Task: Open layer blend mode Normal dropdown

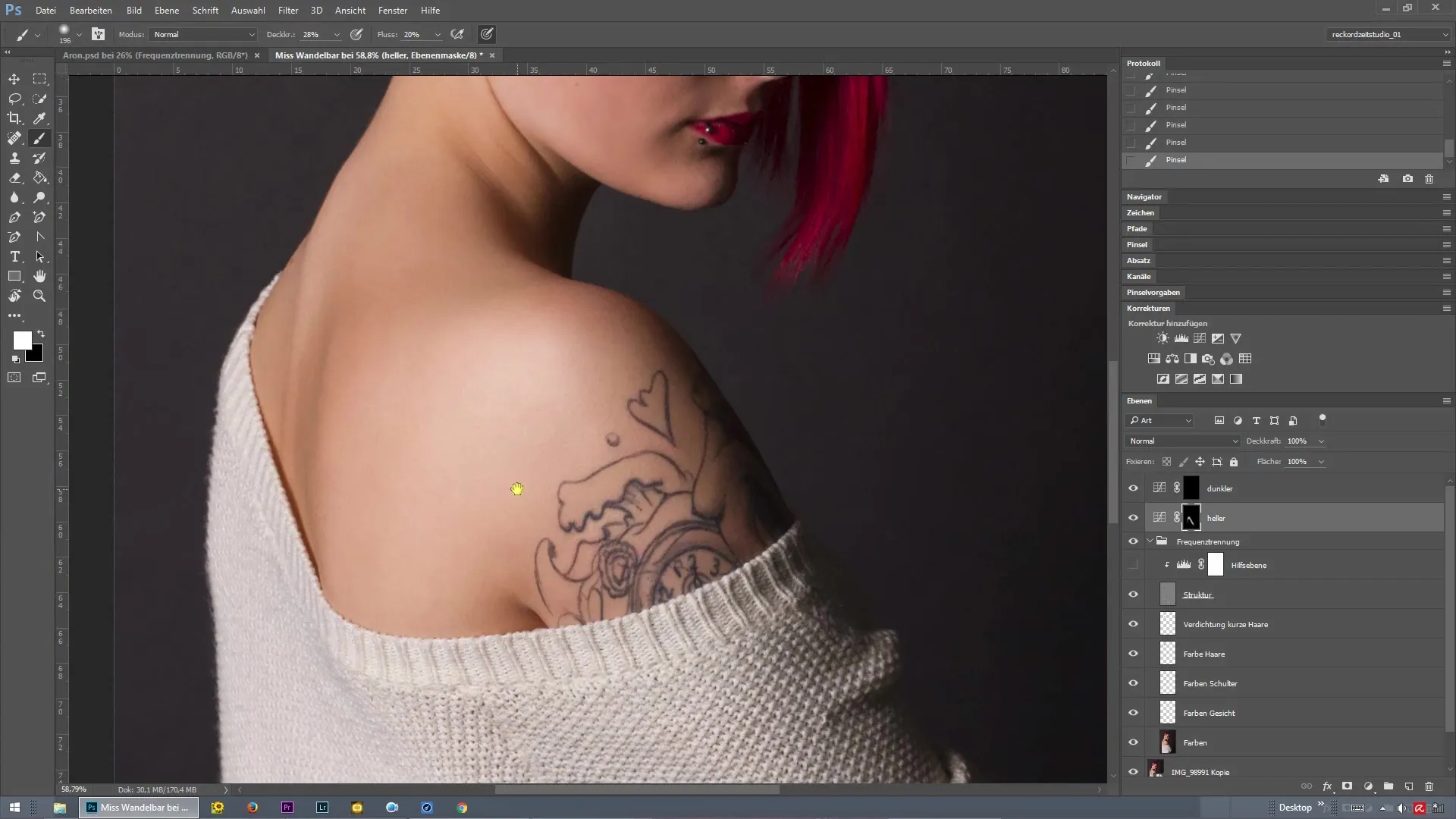Action: (1183, 441)
